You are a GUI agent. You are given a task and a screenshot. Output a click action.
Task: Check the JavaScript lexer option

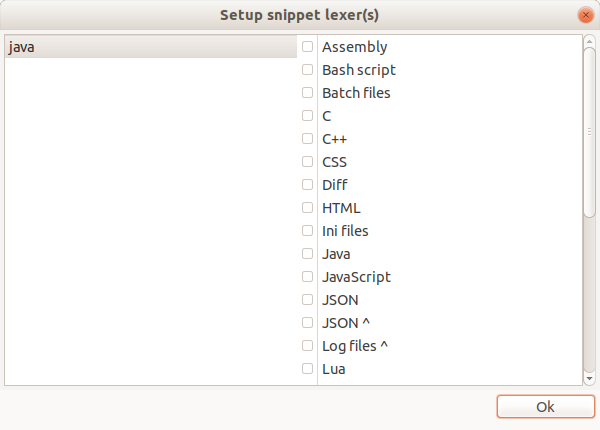(x=308, y=277)
